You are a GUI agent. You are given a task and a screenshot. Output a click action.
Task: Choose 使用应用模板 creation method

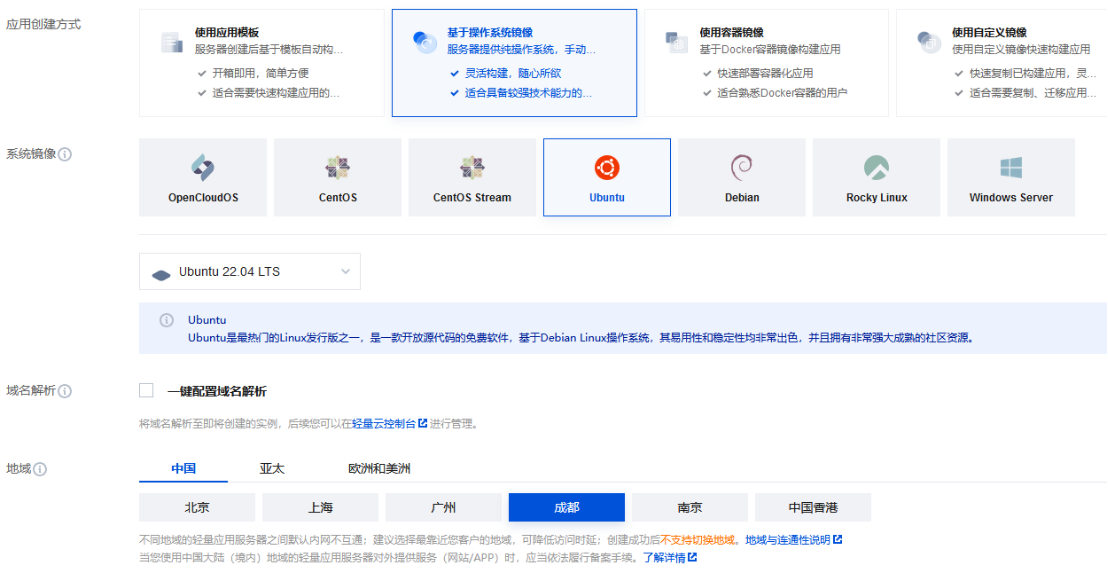click(261, 63)
